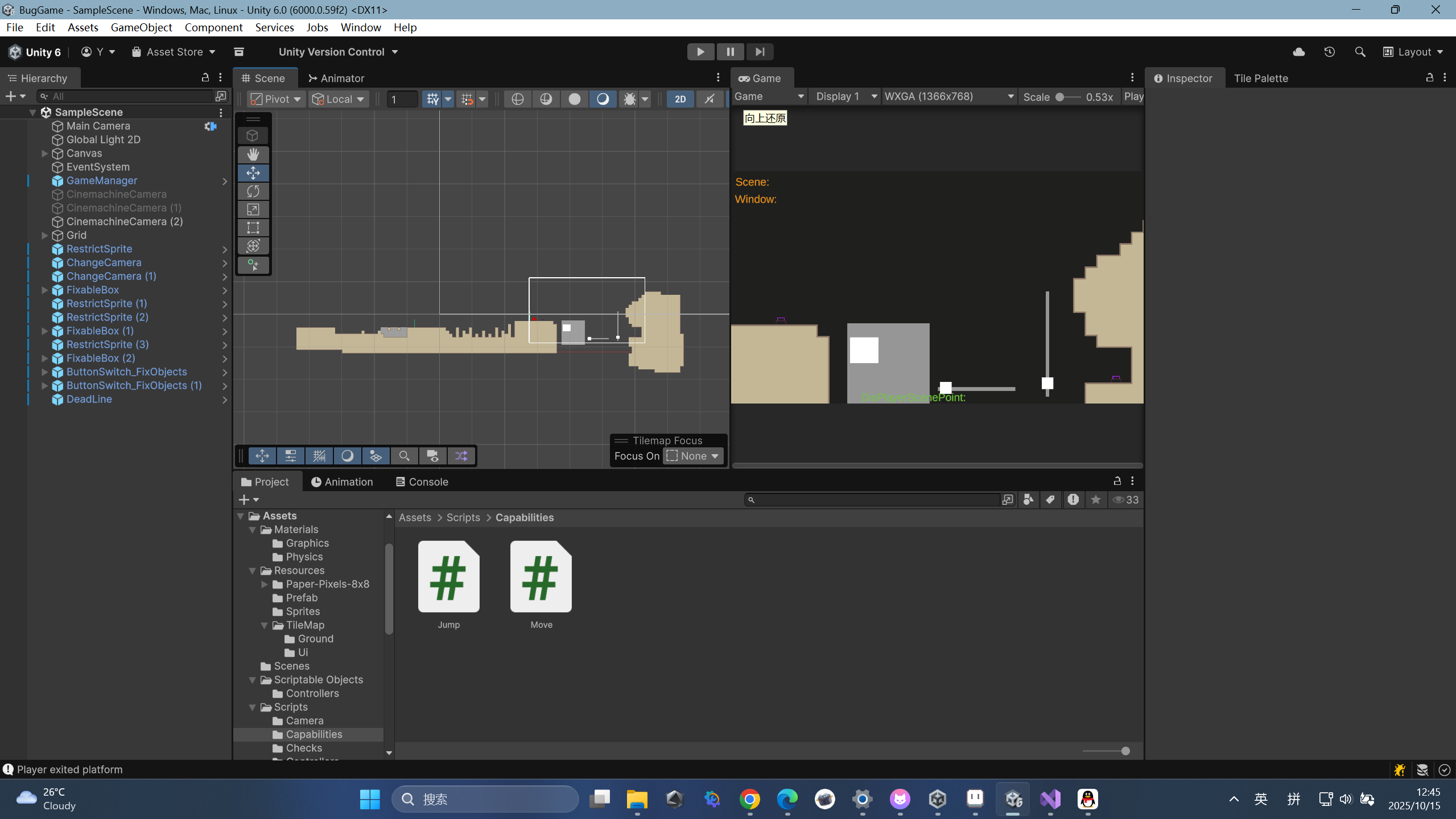The image size is (1456, 819).
Task: Click the Step frame button
Action: coord(760,52)
